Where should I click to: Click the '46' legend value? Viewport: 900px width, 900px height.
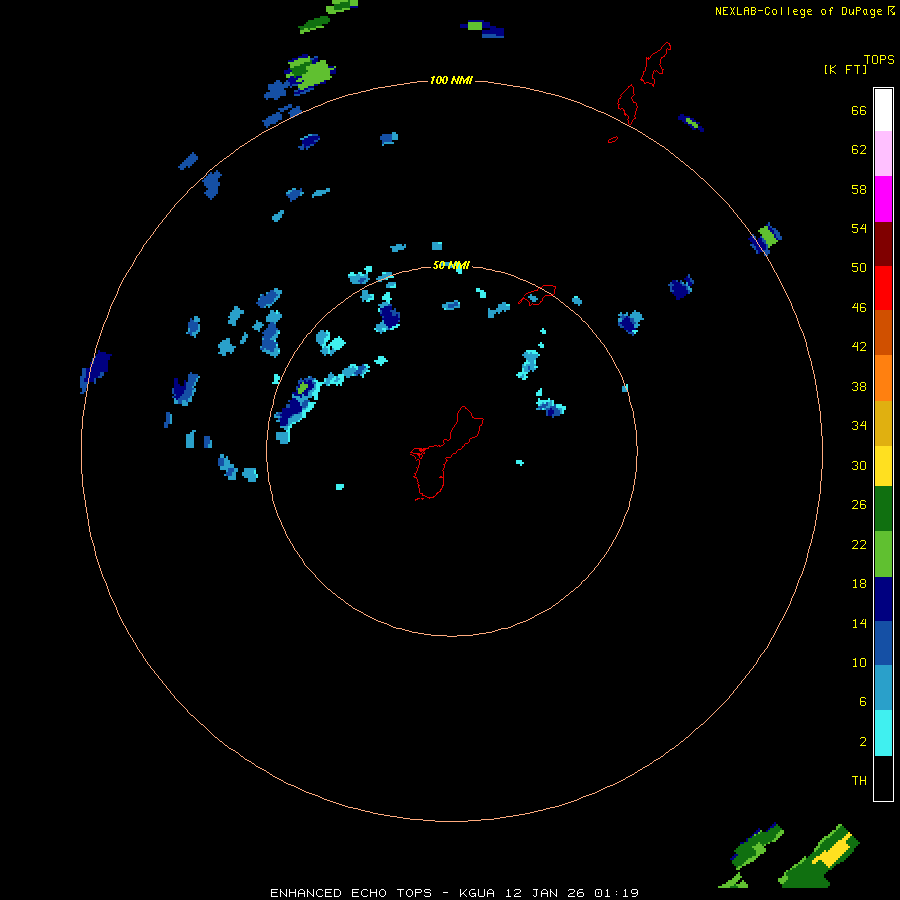pos(859,308)
